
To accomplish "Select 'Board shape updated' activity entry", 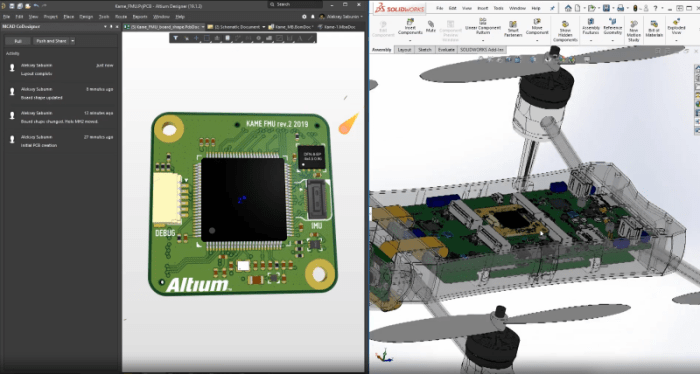I will [60, 93].
